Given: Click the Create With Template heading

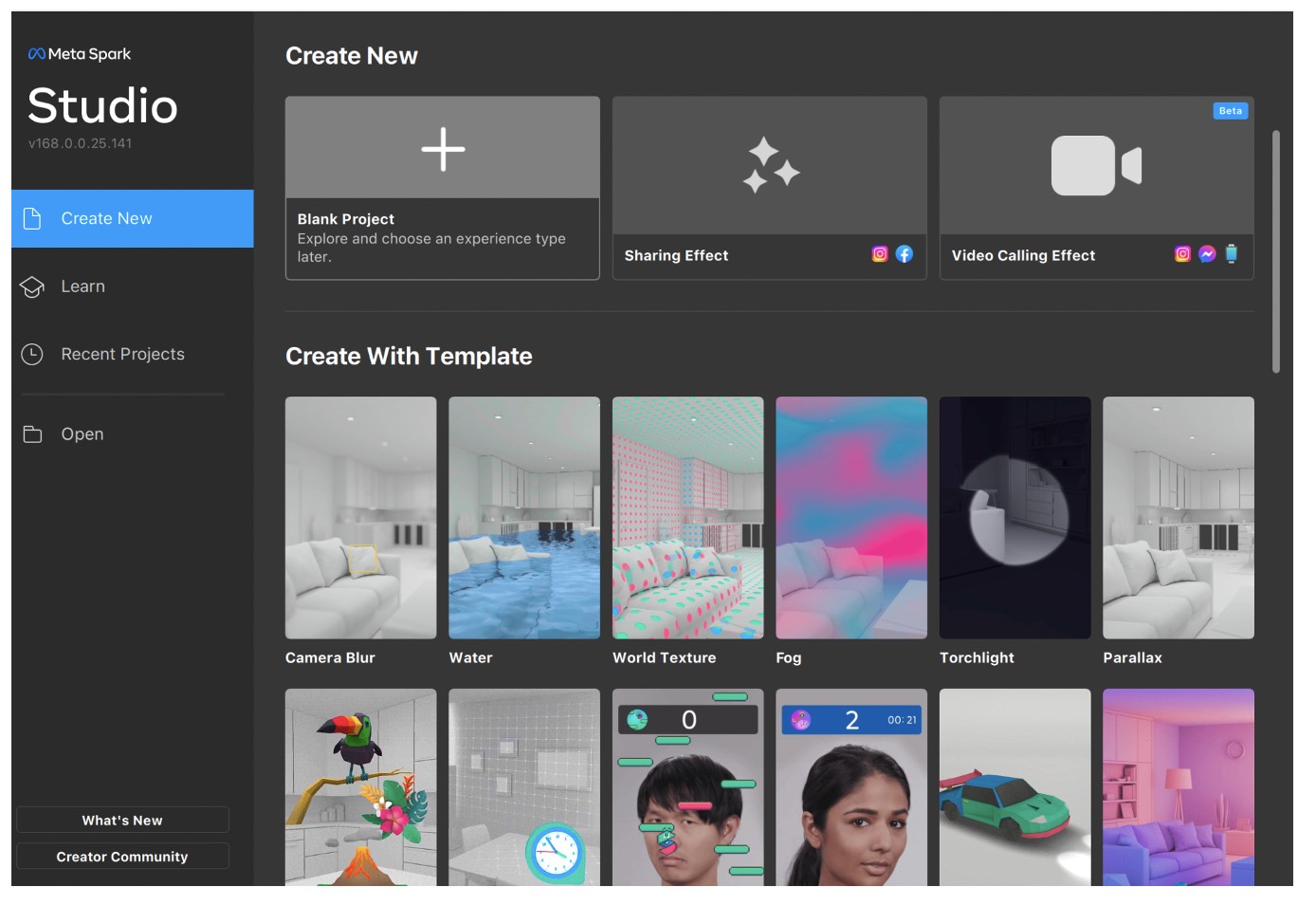Looking at the screenshot, I should pyautogui.click(x=409, y=356).
